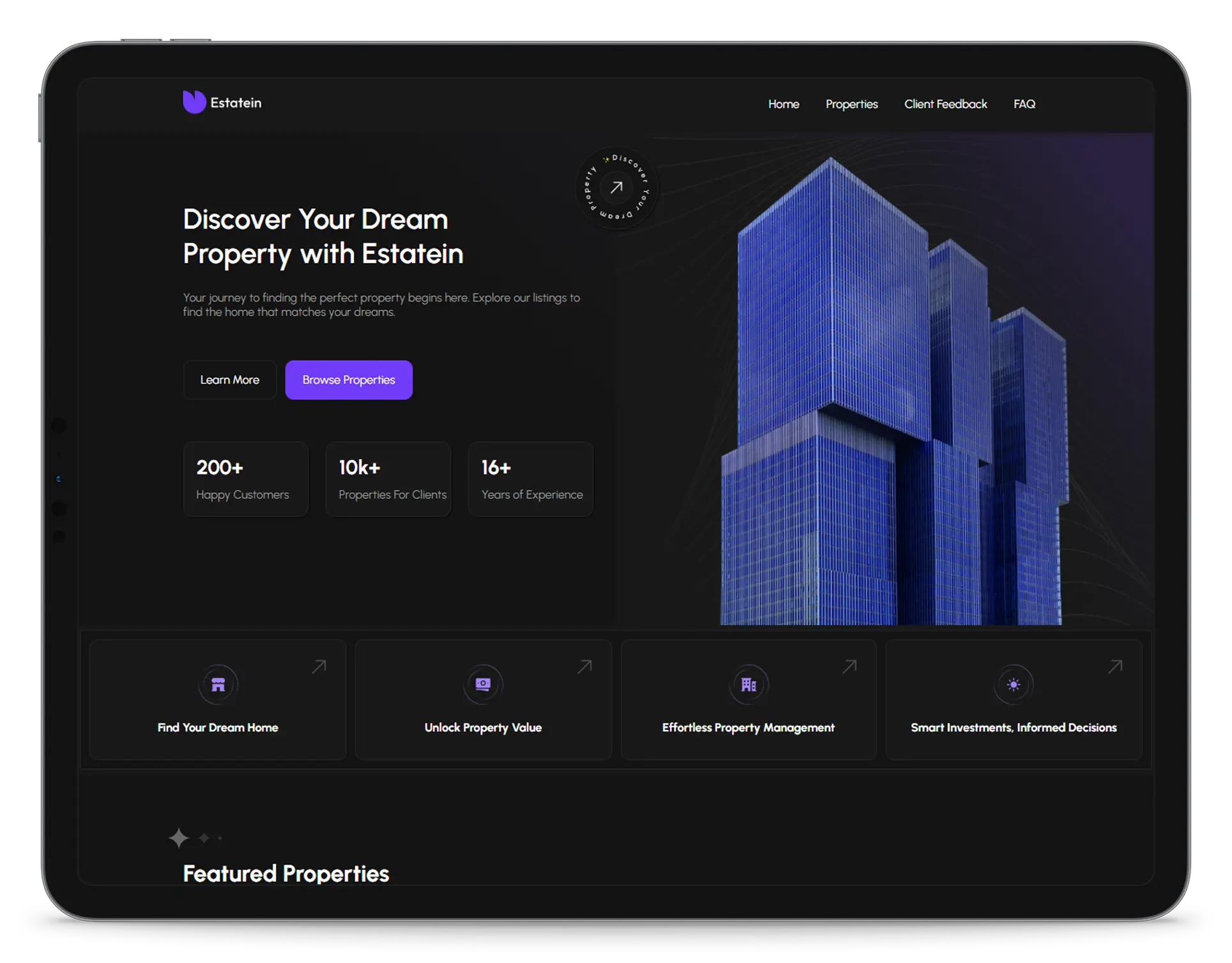Click the arrow icon on Smart Investments card
The height and width of the screenshot is (963, 1232).
coord(1115,665)
